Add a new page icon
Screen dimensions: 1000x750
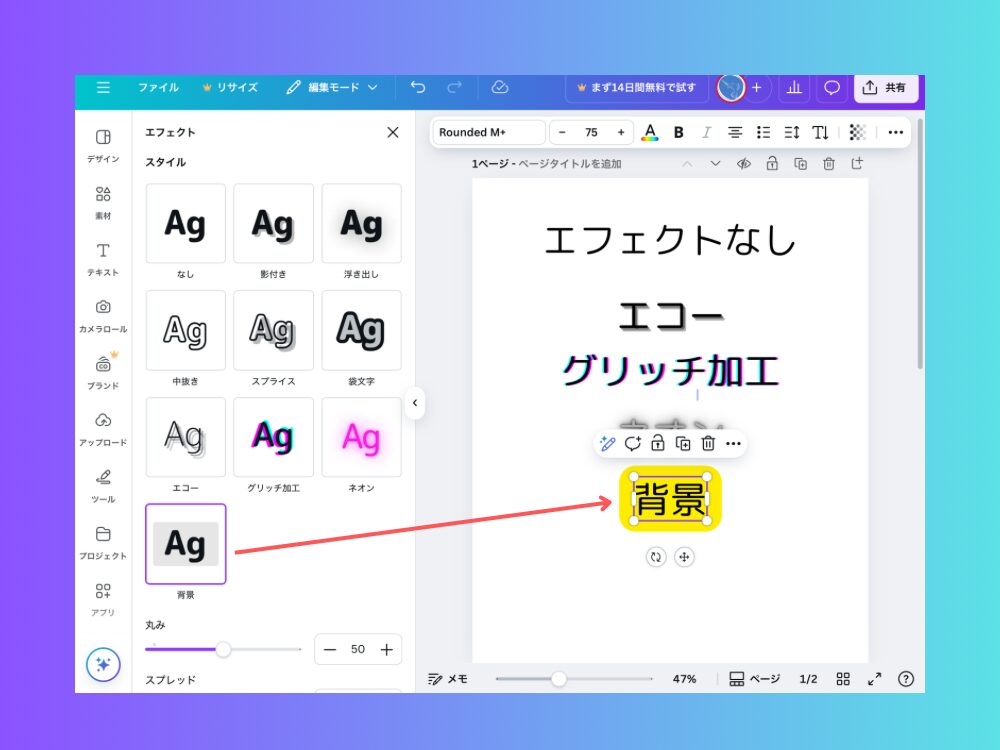[x=857, y=164]
